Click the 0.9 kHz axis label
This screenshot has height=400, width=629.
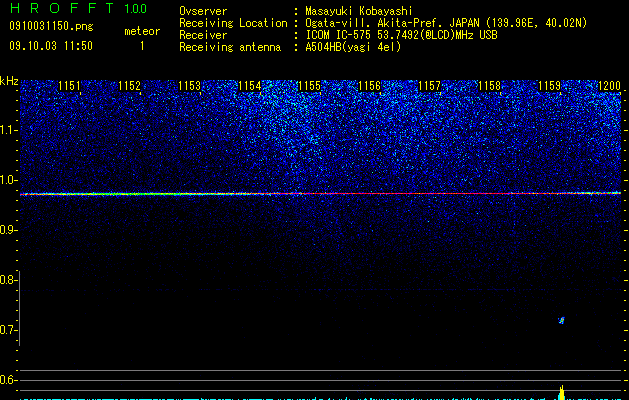tap(9, 230)
